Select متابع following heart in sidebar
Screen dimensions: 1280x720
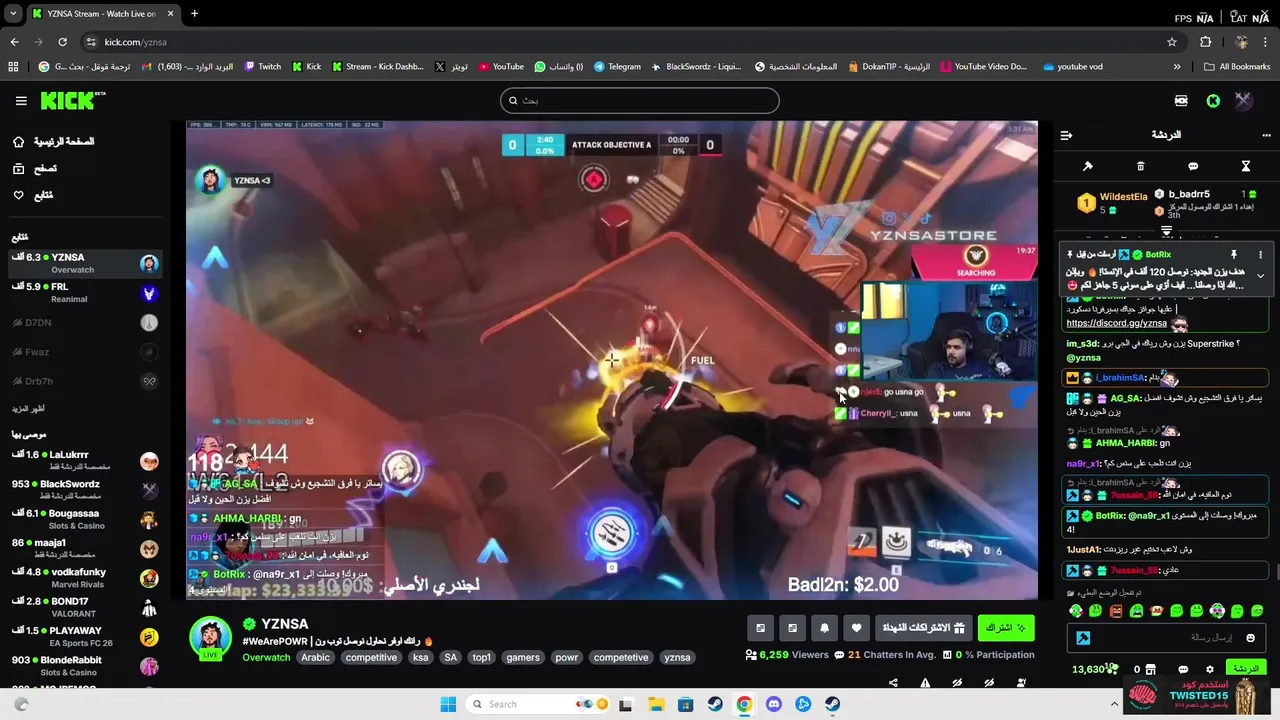[33, 195]
